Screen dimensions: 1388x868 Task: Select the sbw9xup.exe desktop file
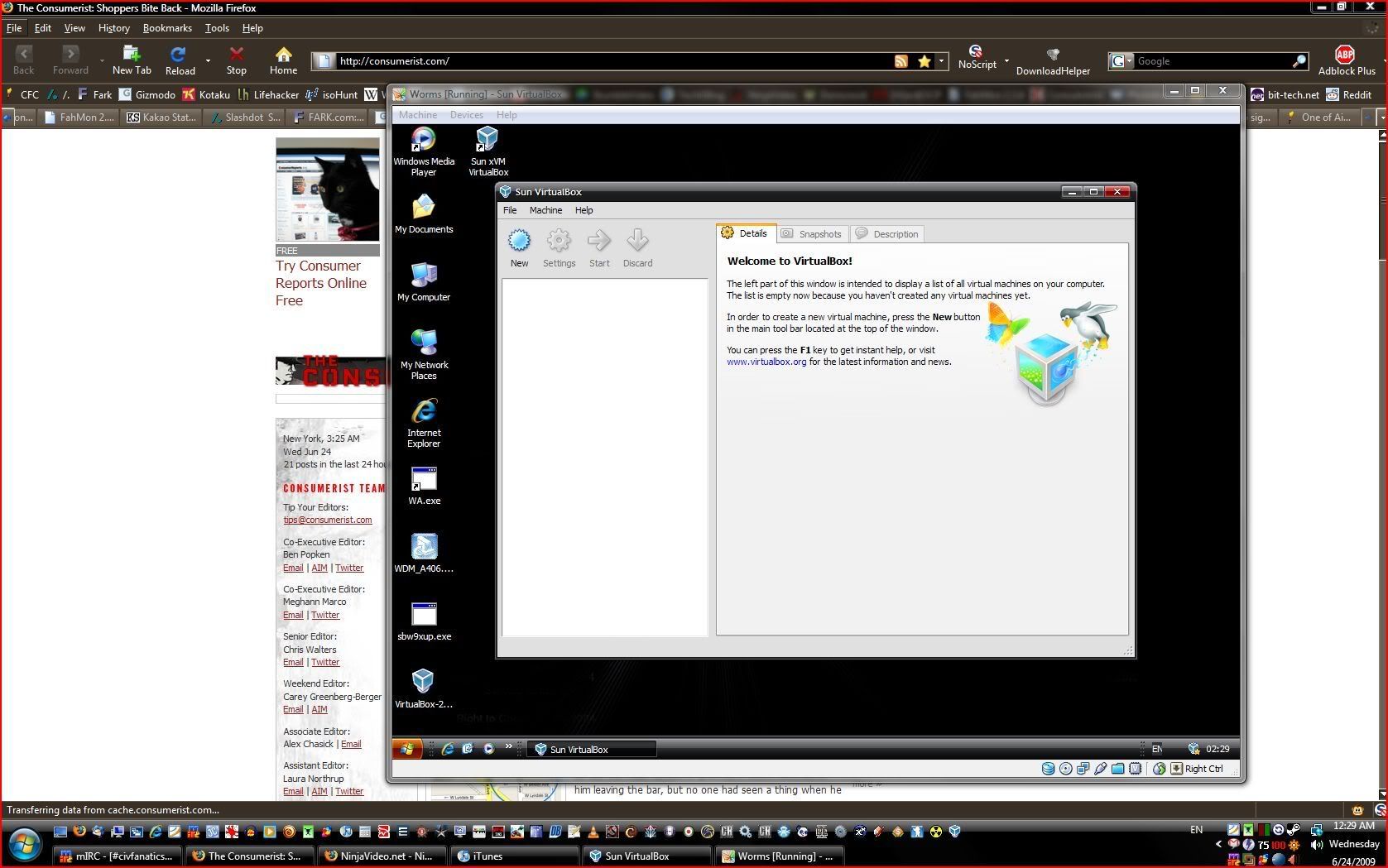pos(424,621)
